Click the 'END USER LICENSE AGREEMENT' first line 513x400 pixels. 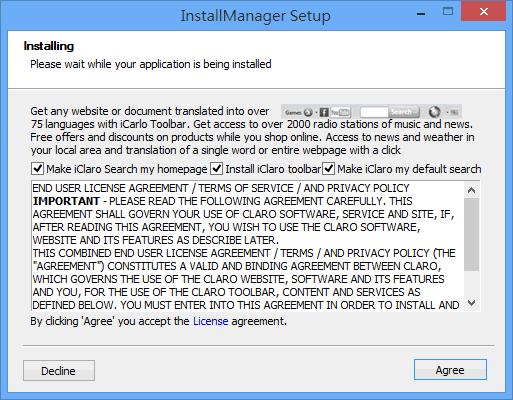pyautogui.click(x=221, y=188)
